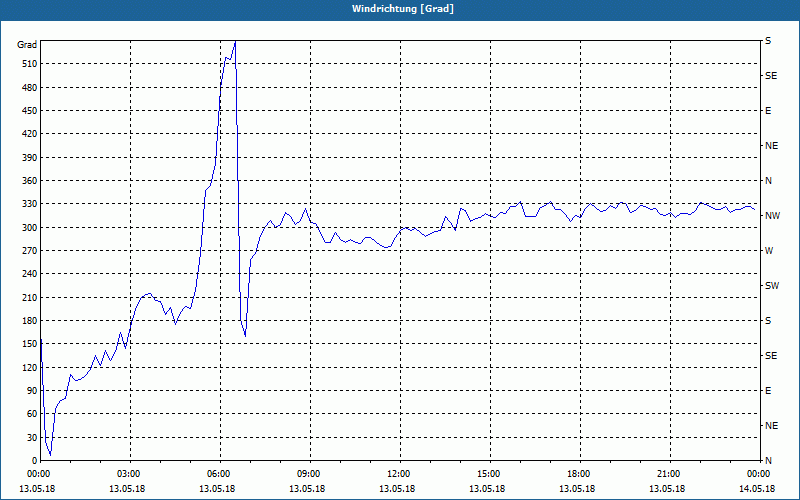This screenshot has width=800, height=500.
Task: Click the 270 y-axis value
Action: tap(29, 251)
